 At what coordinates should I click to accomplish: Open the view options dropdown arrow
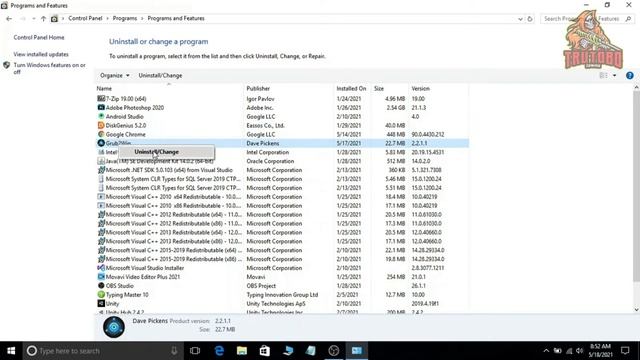[x=614, y=76]
